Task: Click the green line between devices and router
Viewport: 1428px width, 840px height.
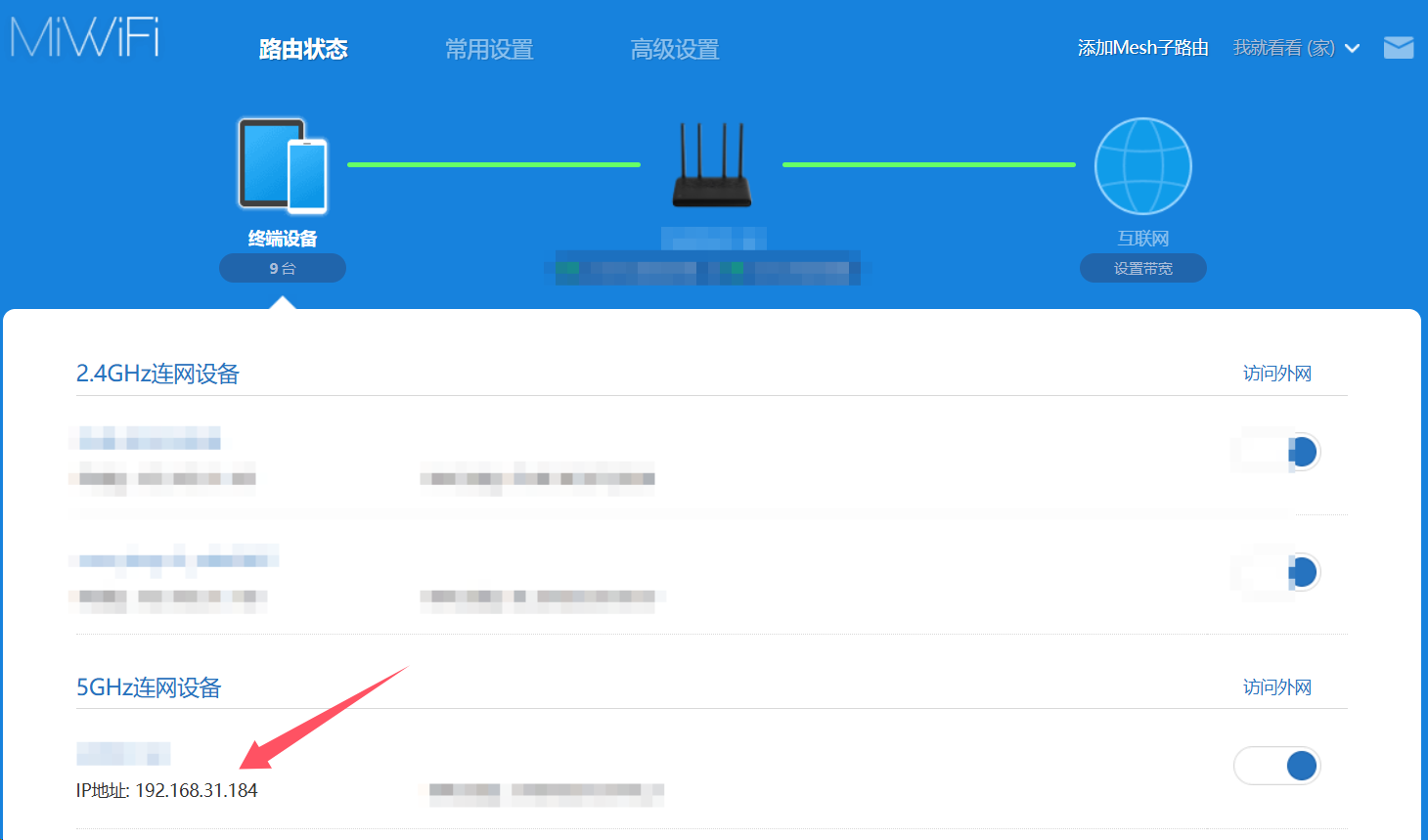Action: 494,164
